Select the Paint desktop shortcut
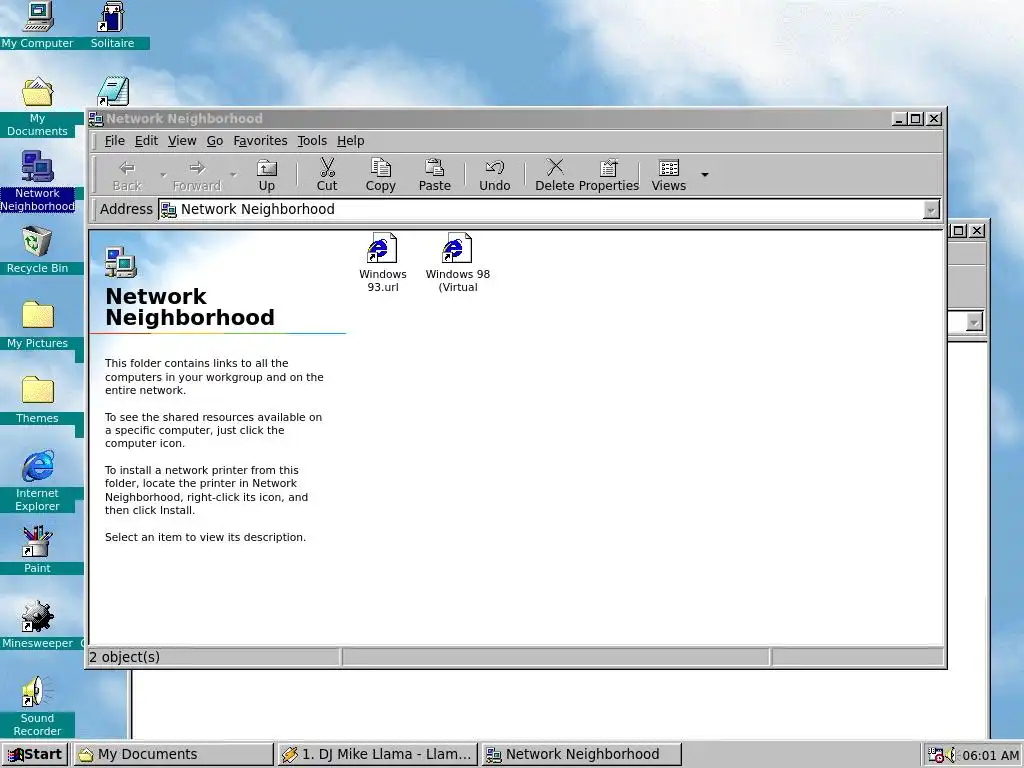The width and height of the screenshot is (1024, 768). [x=37, y=550]
